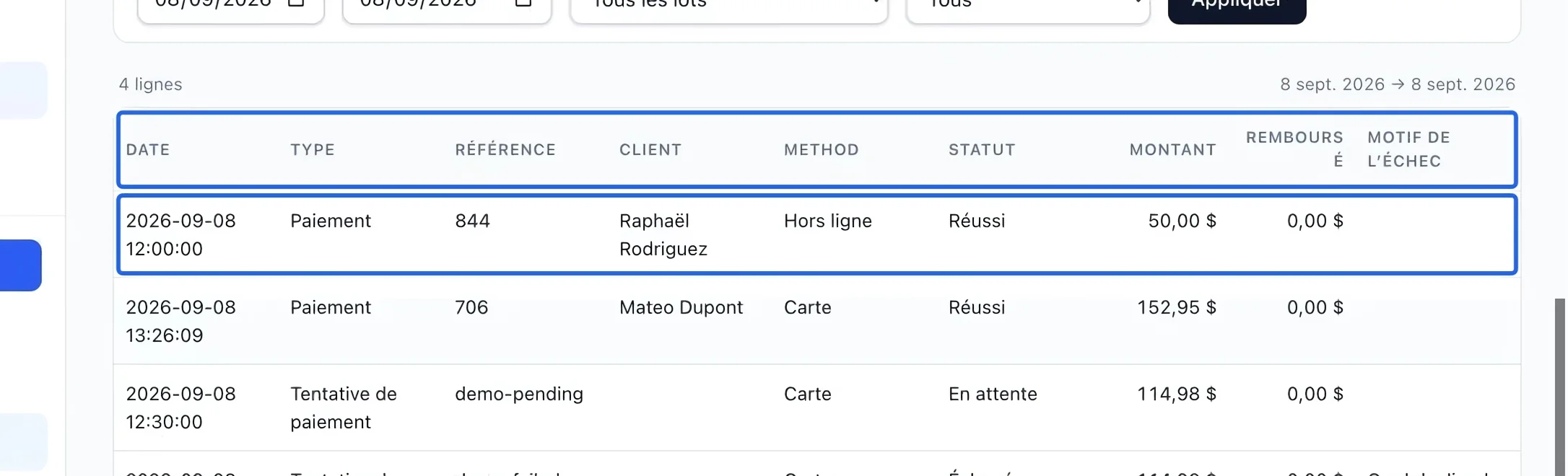Click the MONTANT column header
Viewport: 1568px width, 476px height.
click(x=1173, y=150)
